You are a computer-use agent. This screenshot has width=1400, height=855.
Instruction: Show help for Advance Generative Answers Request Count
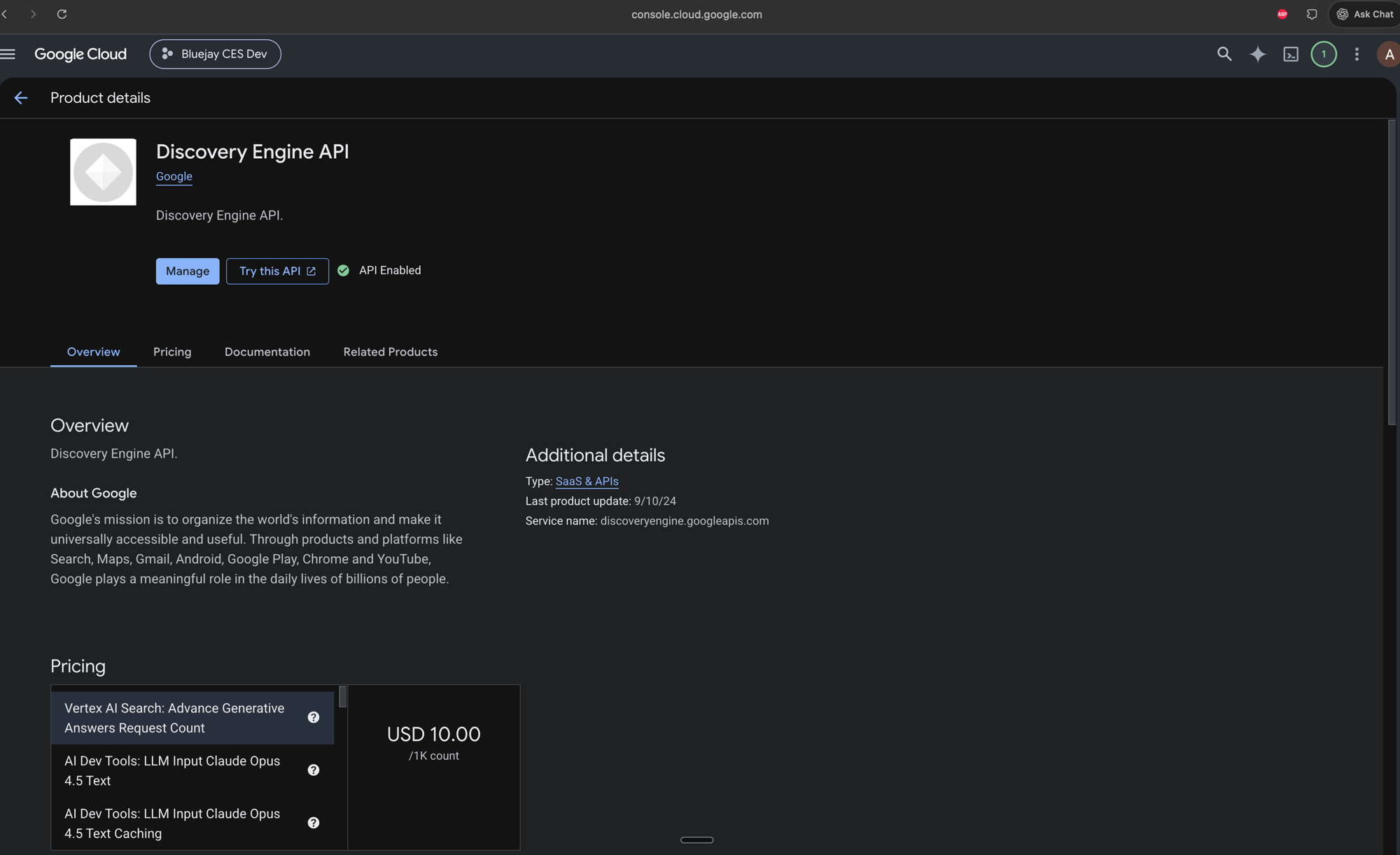tap(314, 717)
